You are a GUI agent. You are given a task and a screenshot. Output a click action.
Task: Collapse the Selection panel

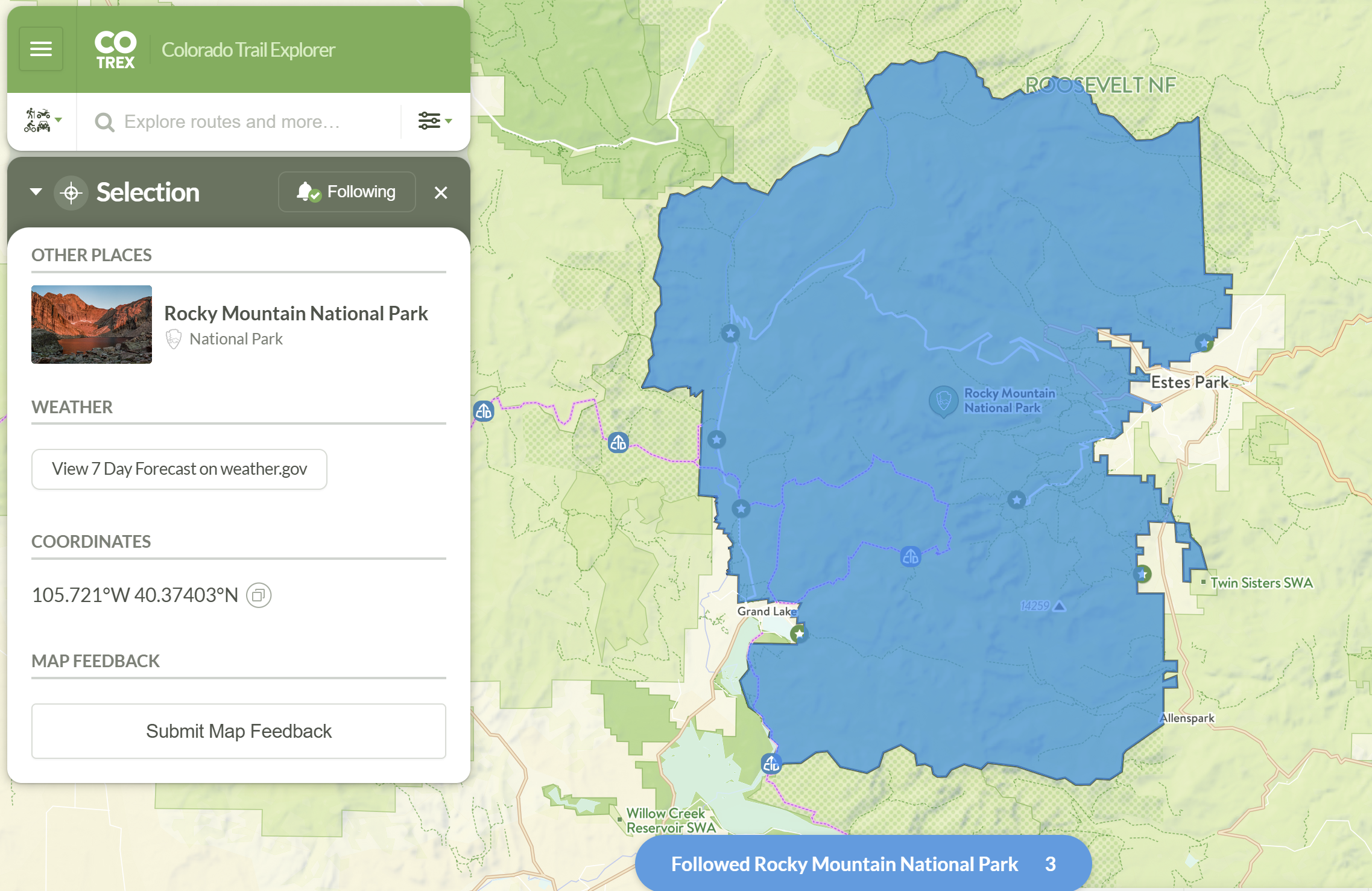(x=36, y=192)
